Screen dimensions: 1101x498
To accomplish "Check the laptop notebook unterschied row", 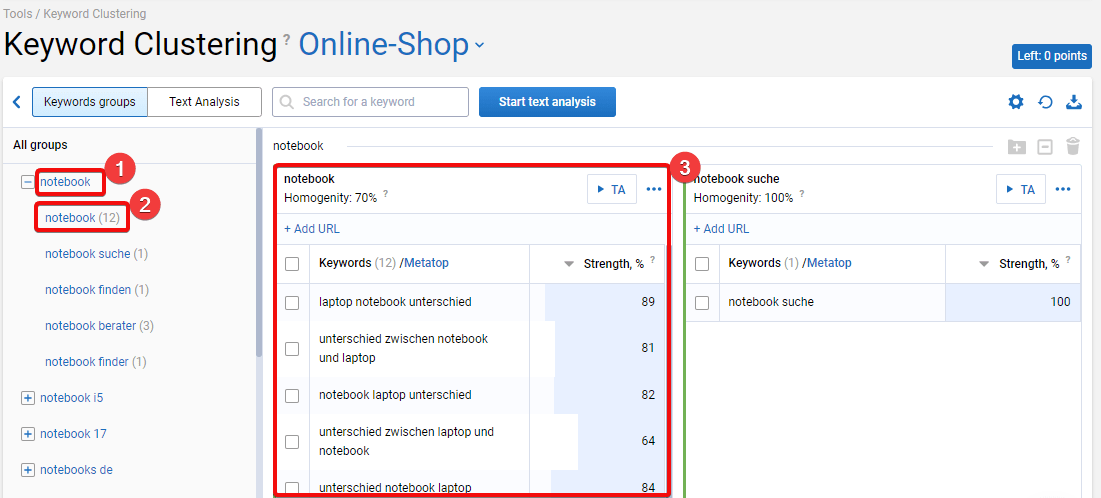I will click(x=292, y=303).
